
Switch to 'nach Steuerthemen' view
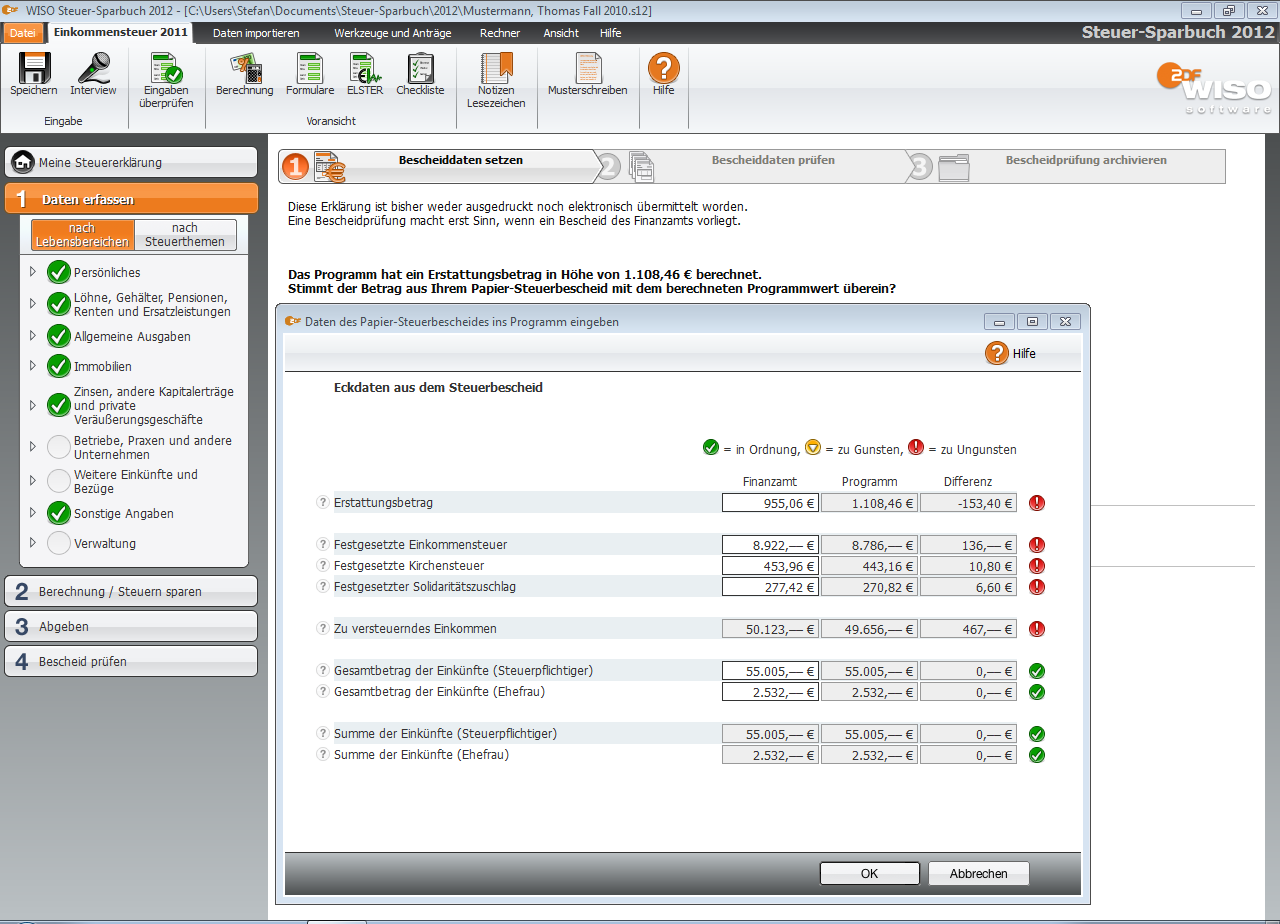pyautogui.click(x=185, y=235)
